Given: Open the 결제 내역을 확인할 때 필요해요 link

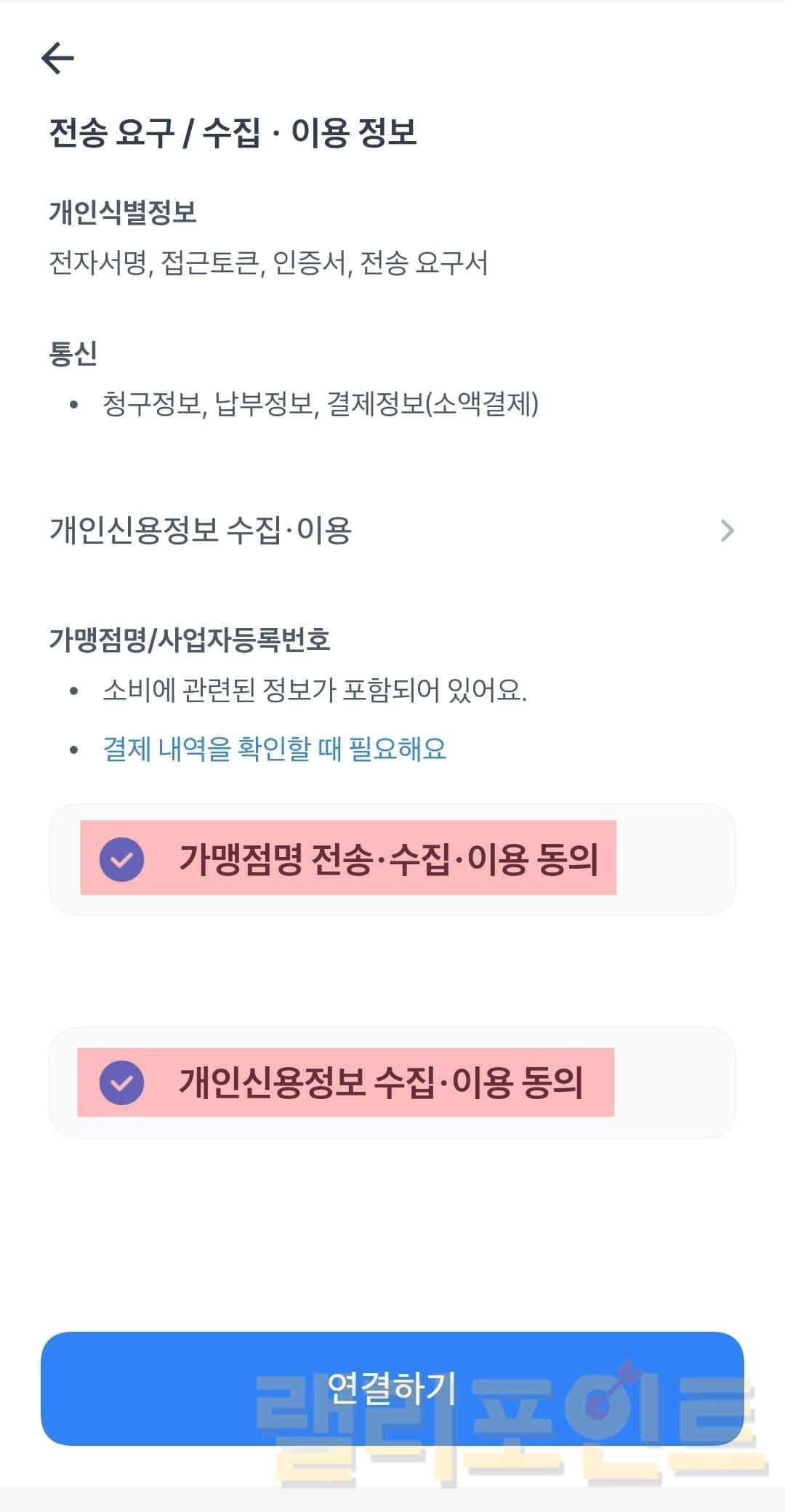Looking at the screenshot, I should 275,749.
